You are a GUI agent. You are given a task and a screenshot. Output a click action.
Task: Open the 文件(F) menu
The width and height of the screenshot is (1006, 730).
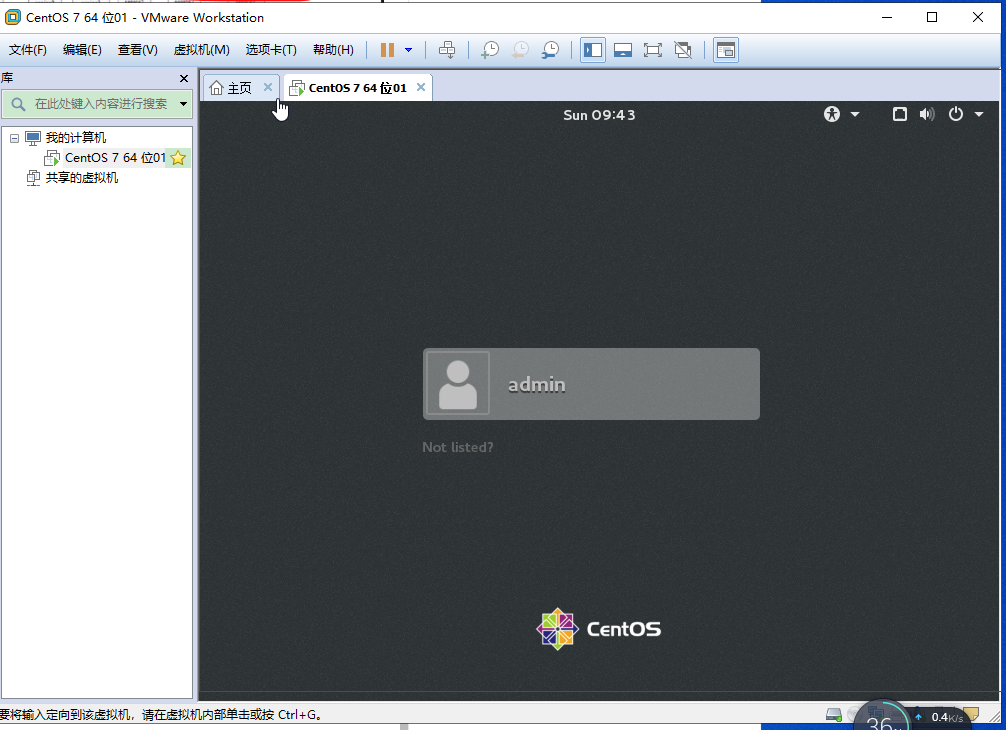click(x=28, y=50)
